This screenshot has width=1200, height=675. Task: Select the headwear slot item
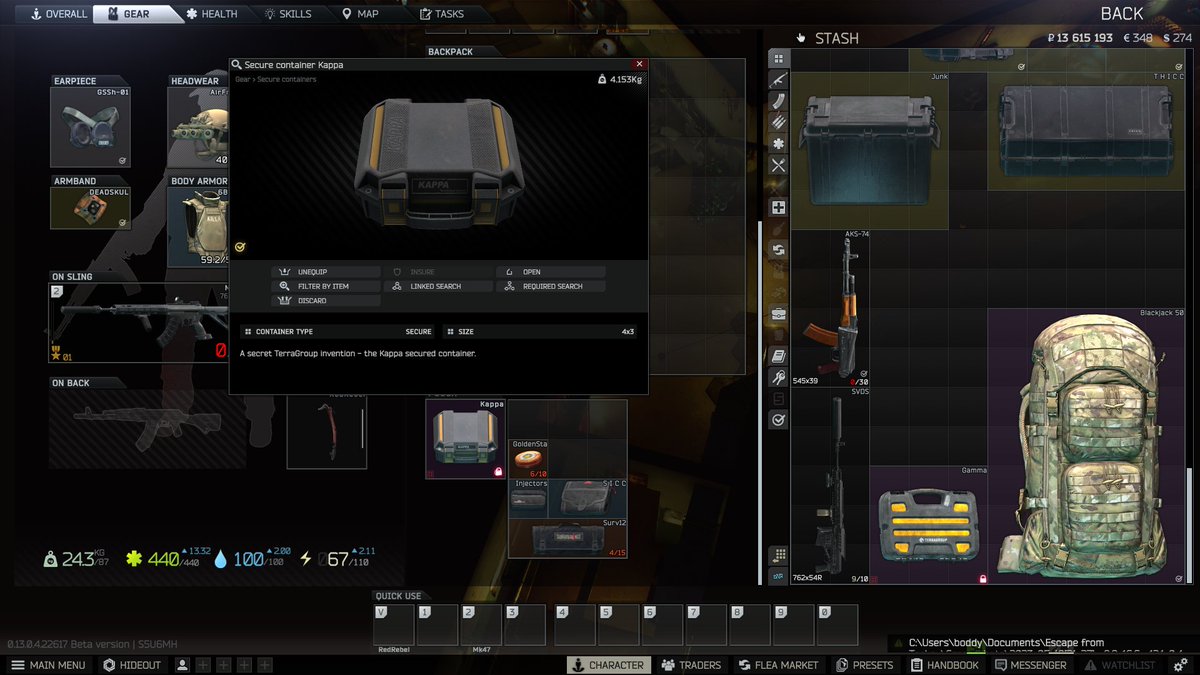(x=198, y=126)
